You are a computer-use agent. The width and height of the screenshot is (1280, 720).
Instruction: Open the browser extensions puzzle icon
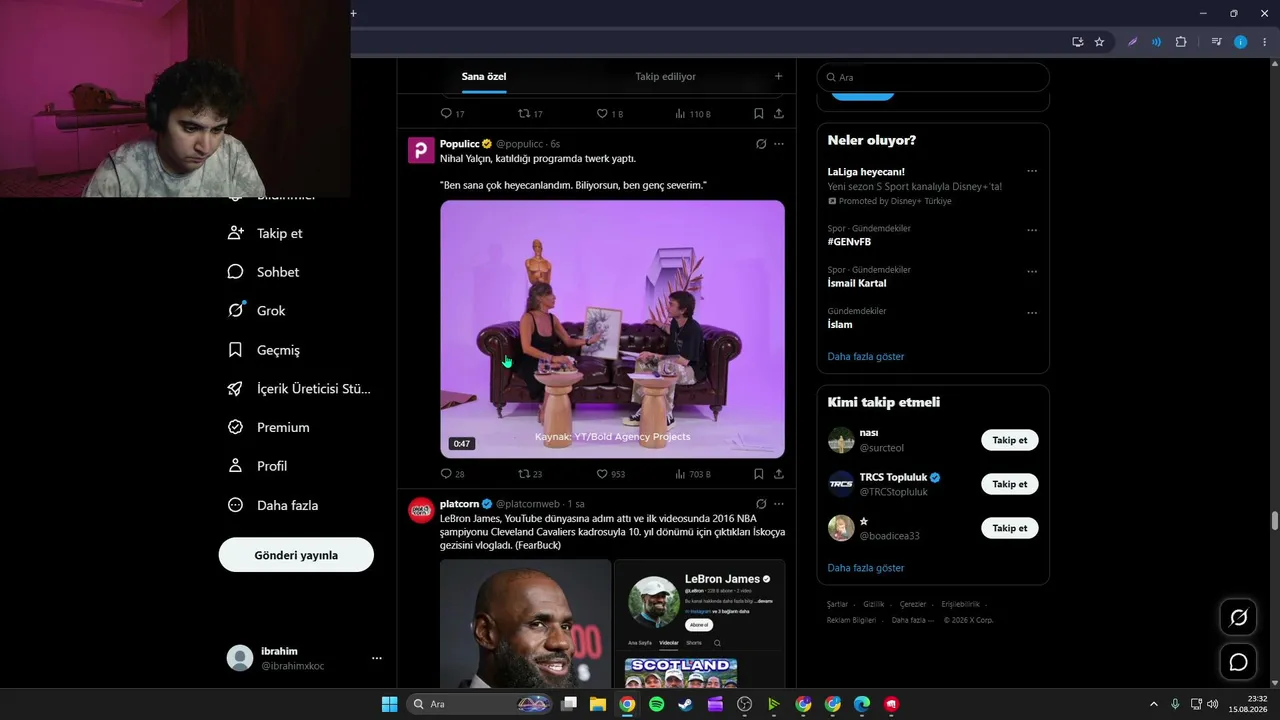point(1181,42)
